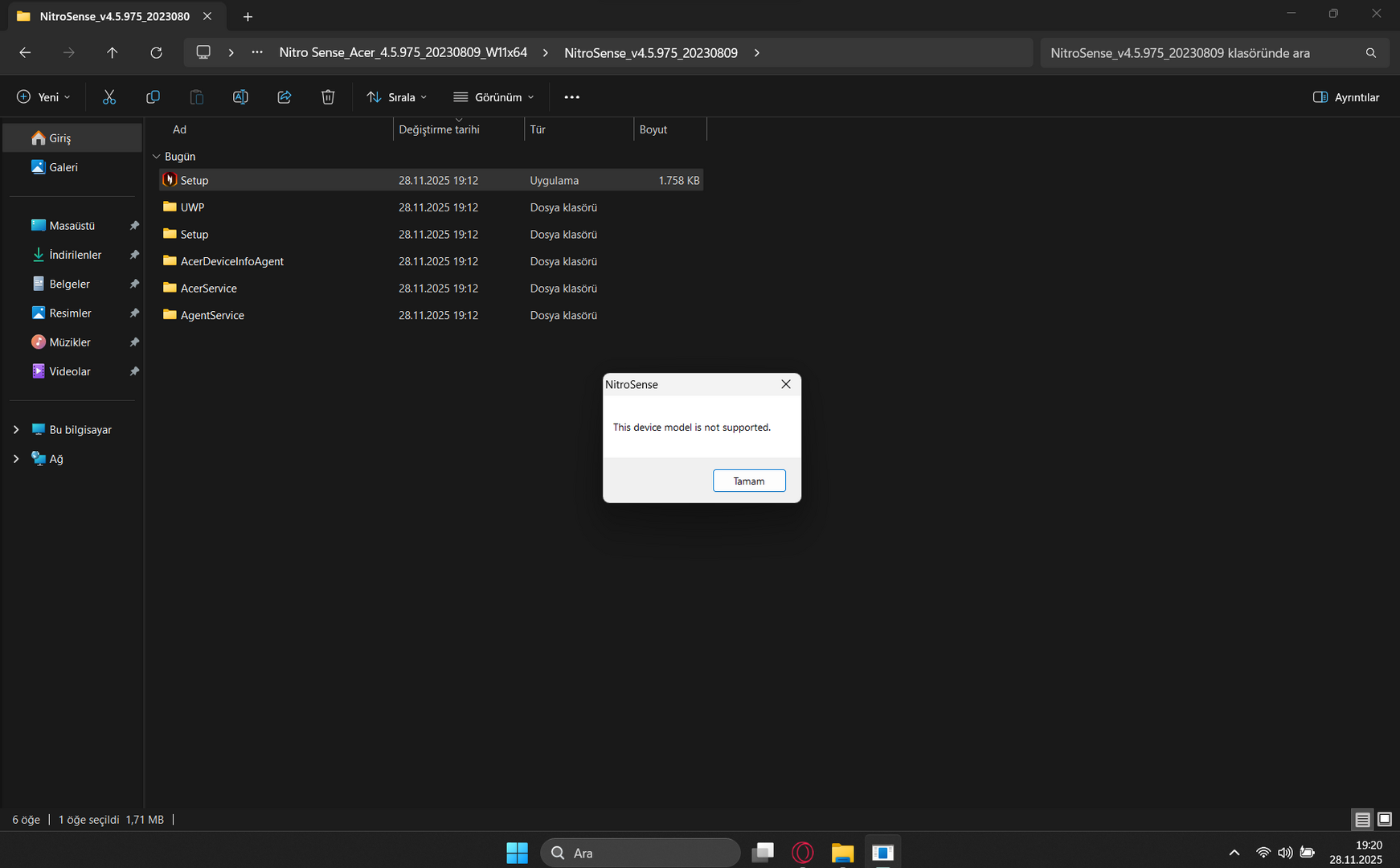Open İndirilenler downloads folder
The image size is (1400, 868).
click(73, 255)
